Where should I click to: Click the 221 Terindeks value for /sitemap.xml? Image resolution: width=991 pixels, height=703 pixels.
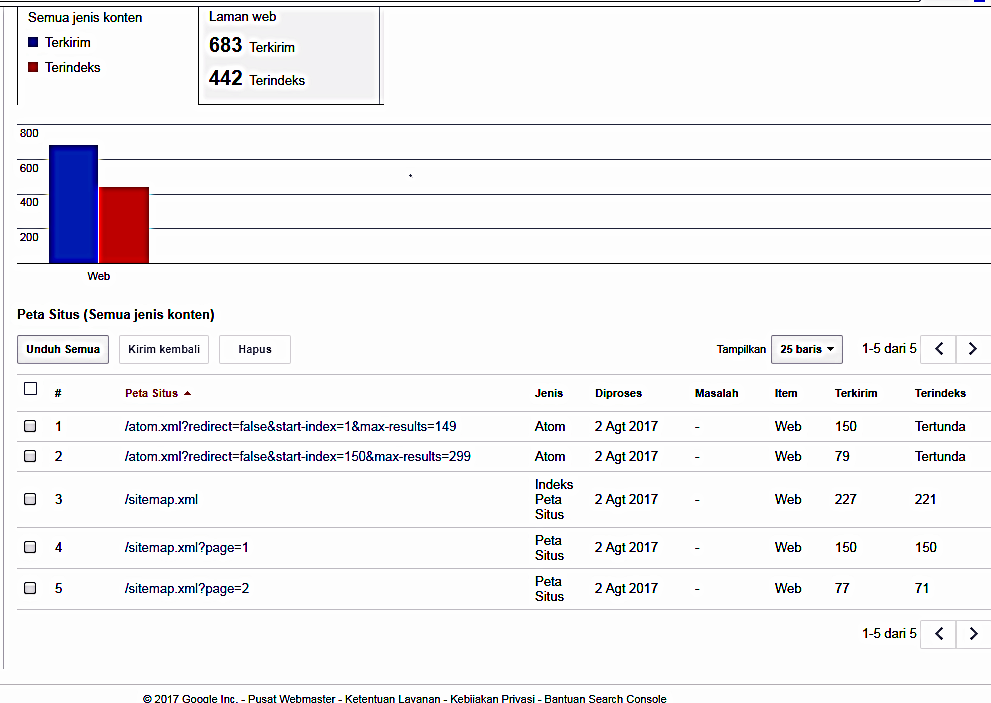[925, 499]
